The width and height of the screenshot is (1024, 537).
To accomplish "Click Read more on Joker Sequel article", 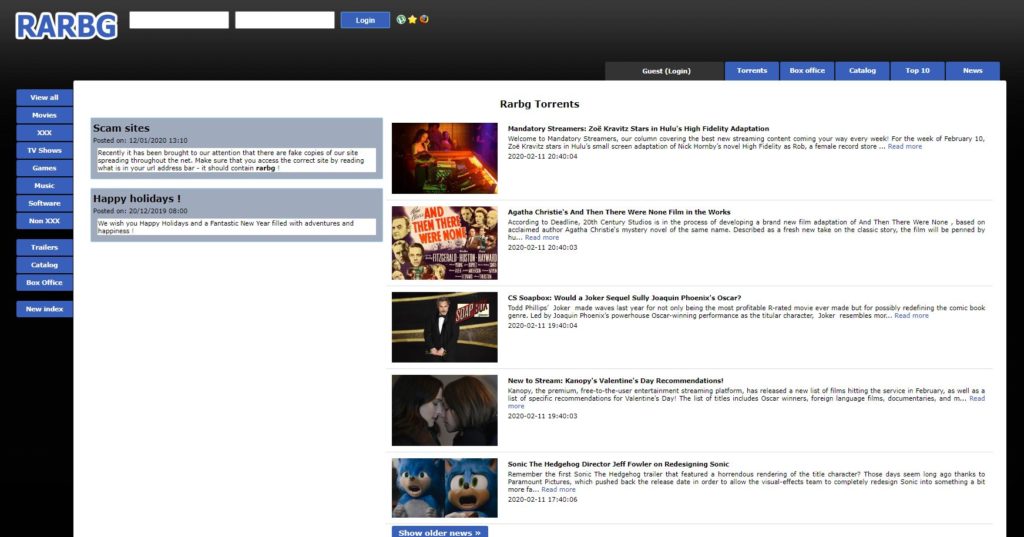I will coord(911,316).
